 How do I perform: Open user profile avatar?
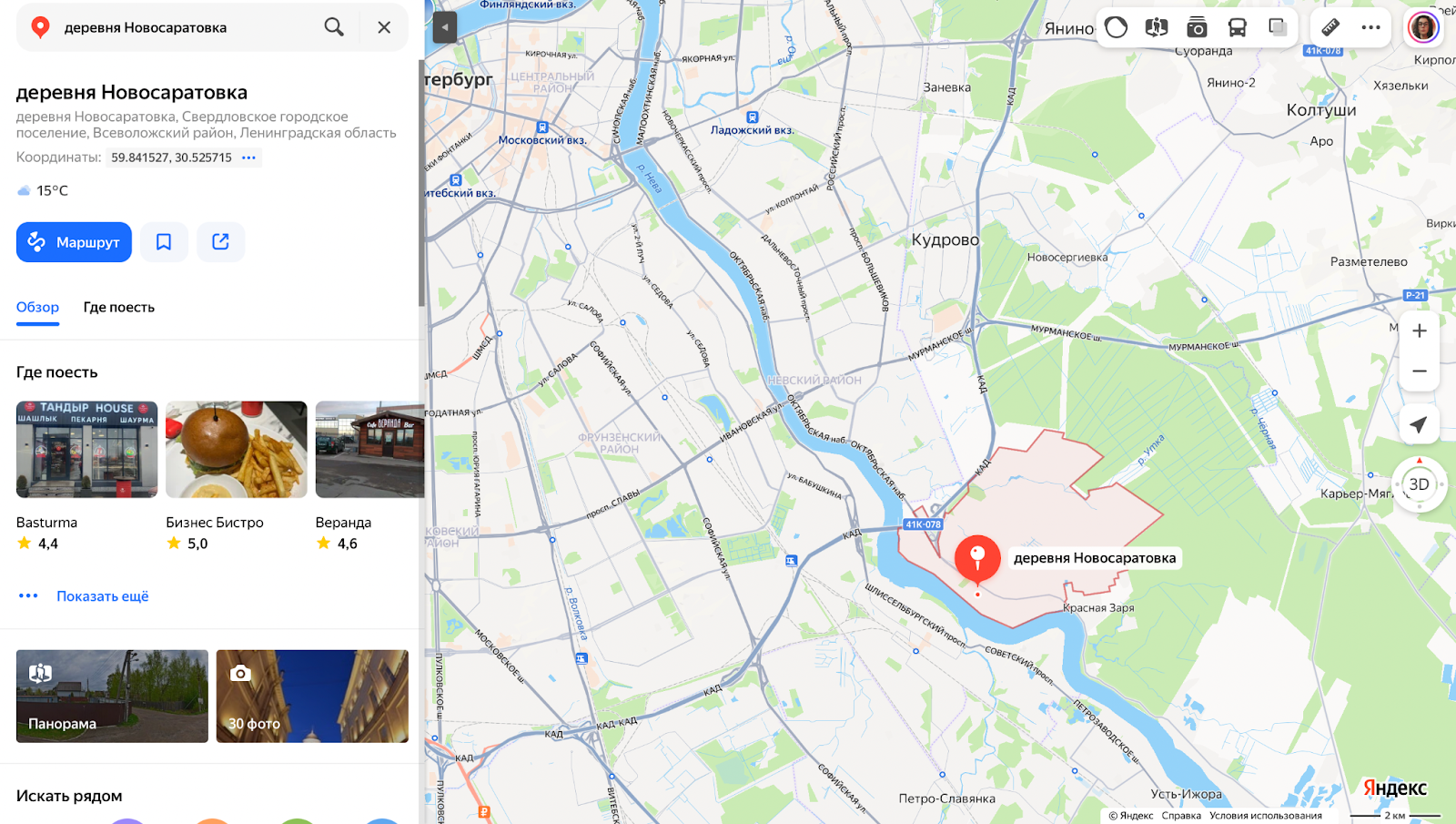pos(1423,27)
